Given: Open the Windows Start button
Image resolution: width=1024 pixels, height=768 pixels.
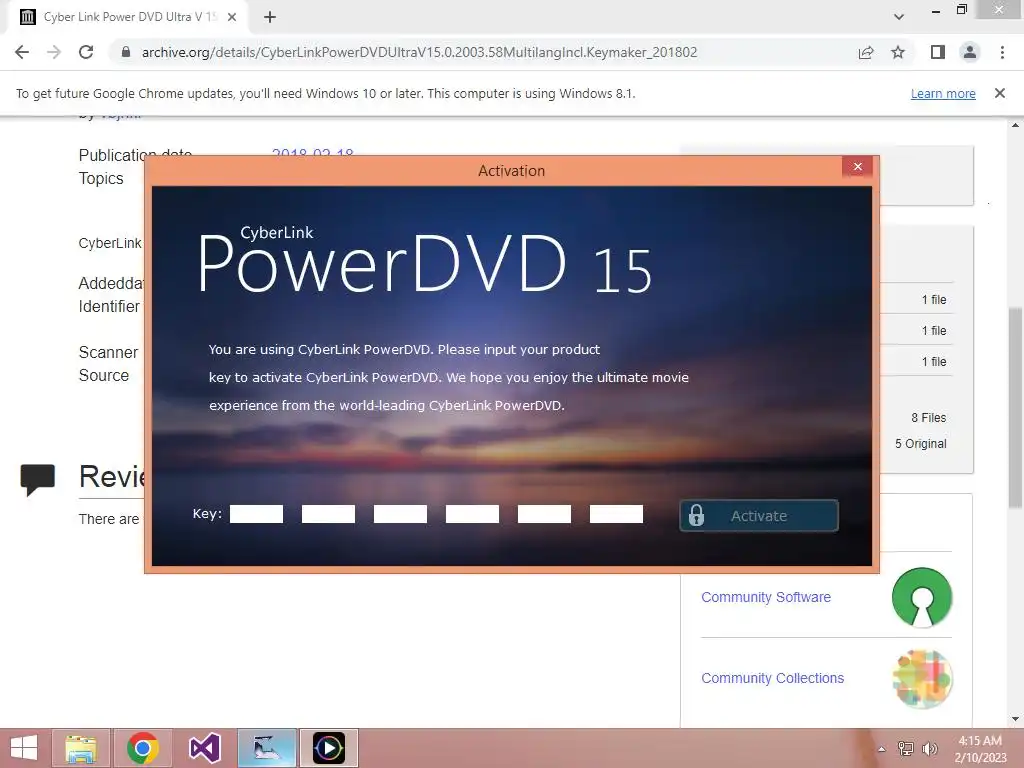Looking at the screenshot, I should (24, 748).
